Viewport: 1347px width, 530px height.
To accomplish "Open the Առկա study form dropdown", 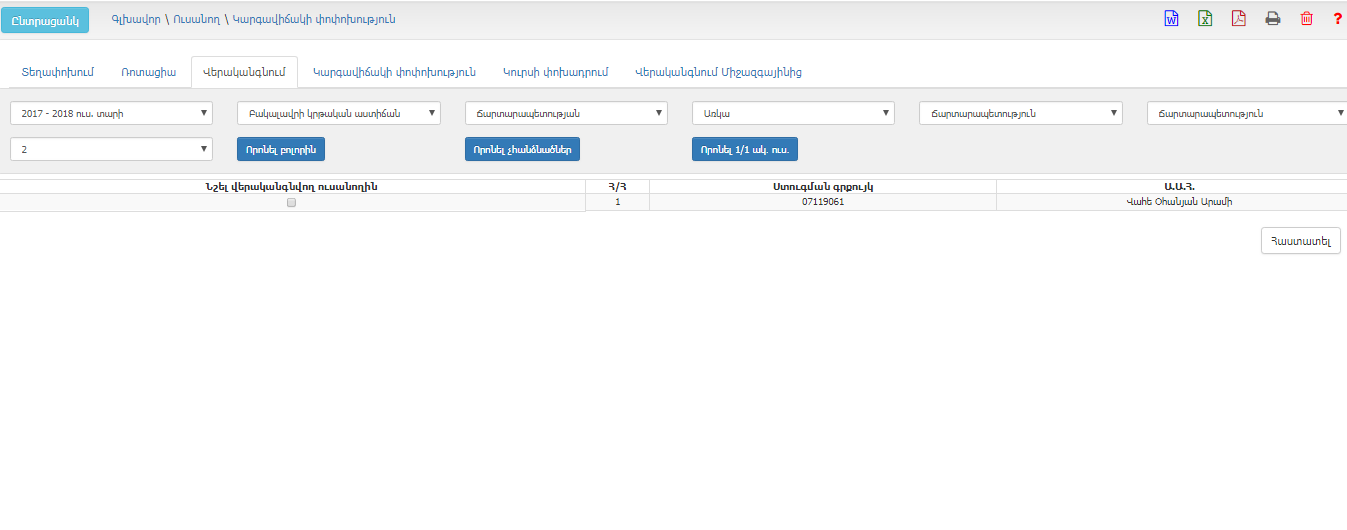I will [792, 113].
